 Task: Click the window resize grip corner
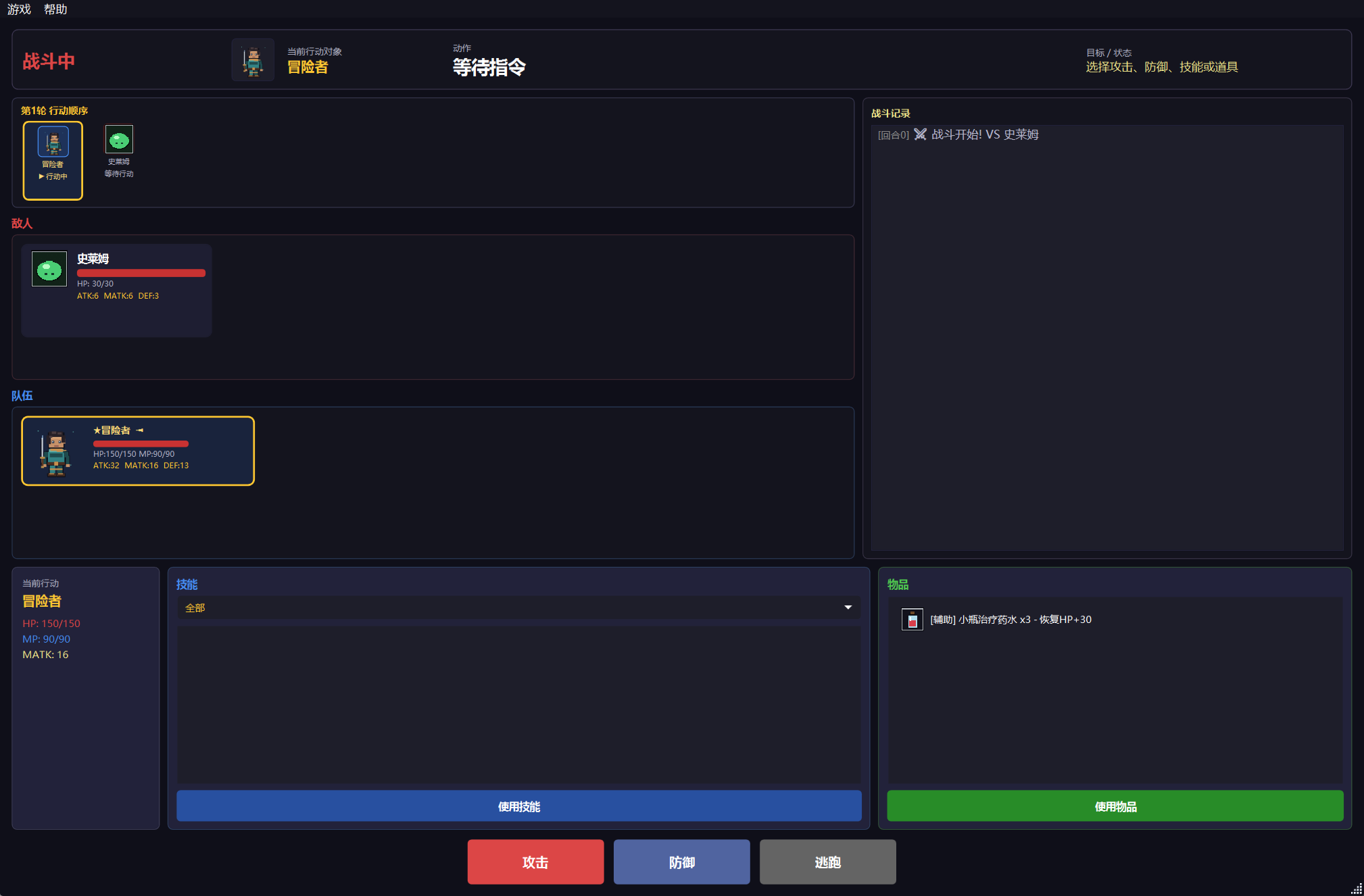(x=1357, y=889)
